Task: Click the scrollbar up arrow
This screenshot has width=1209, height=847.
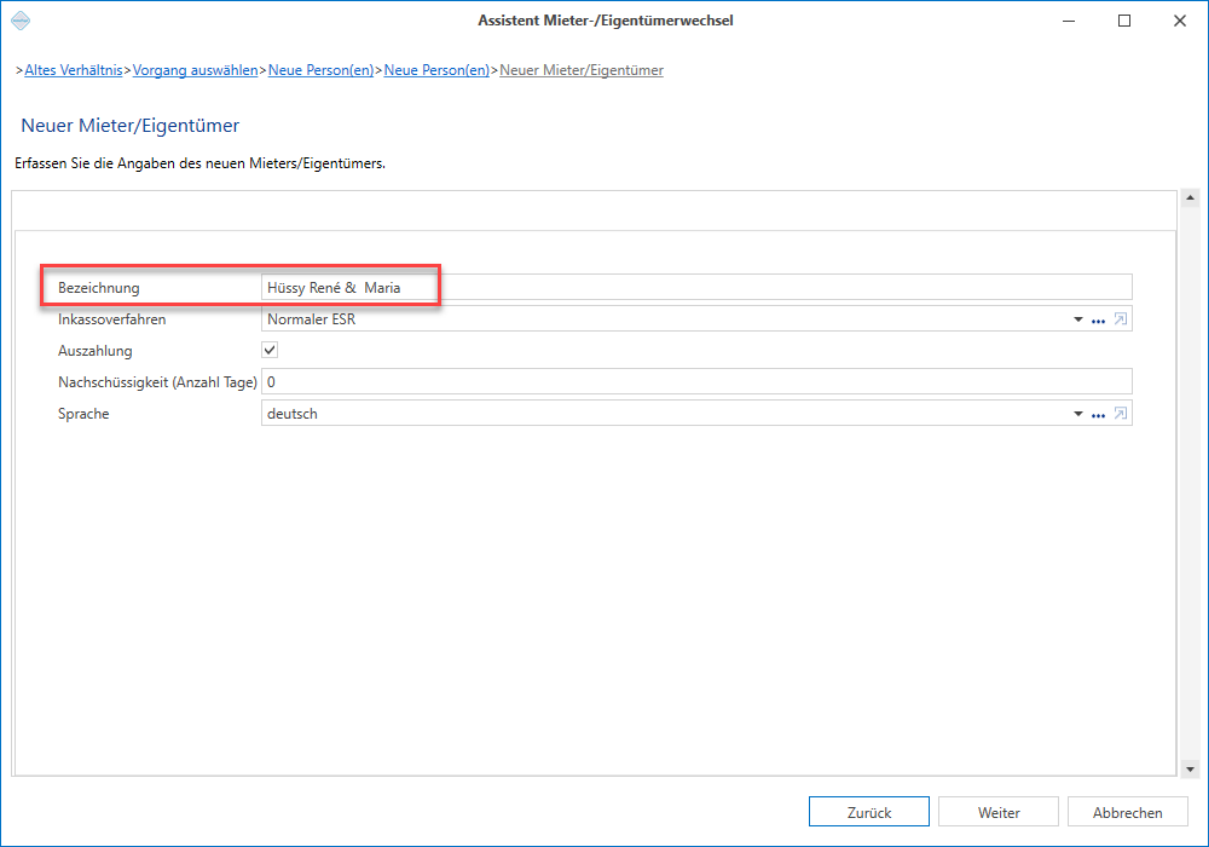Action: coord(1190,198)
